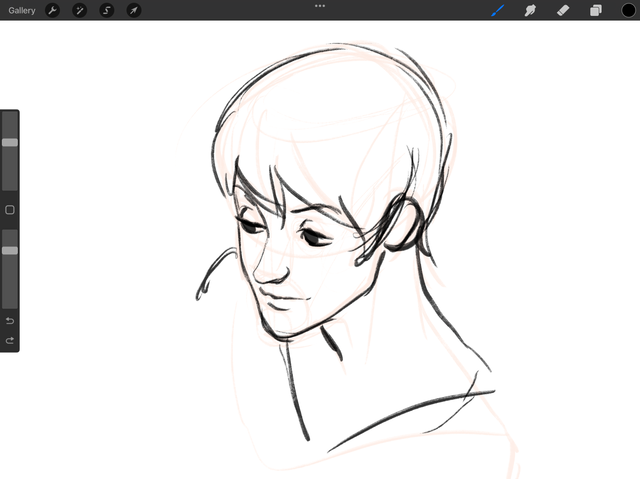Open the Adjustments magic wand menu
The image size is (640, 479).
coord(80,10)
